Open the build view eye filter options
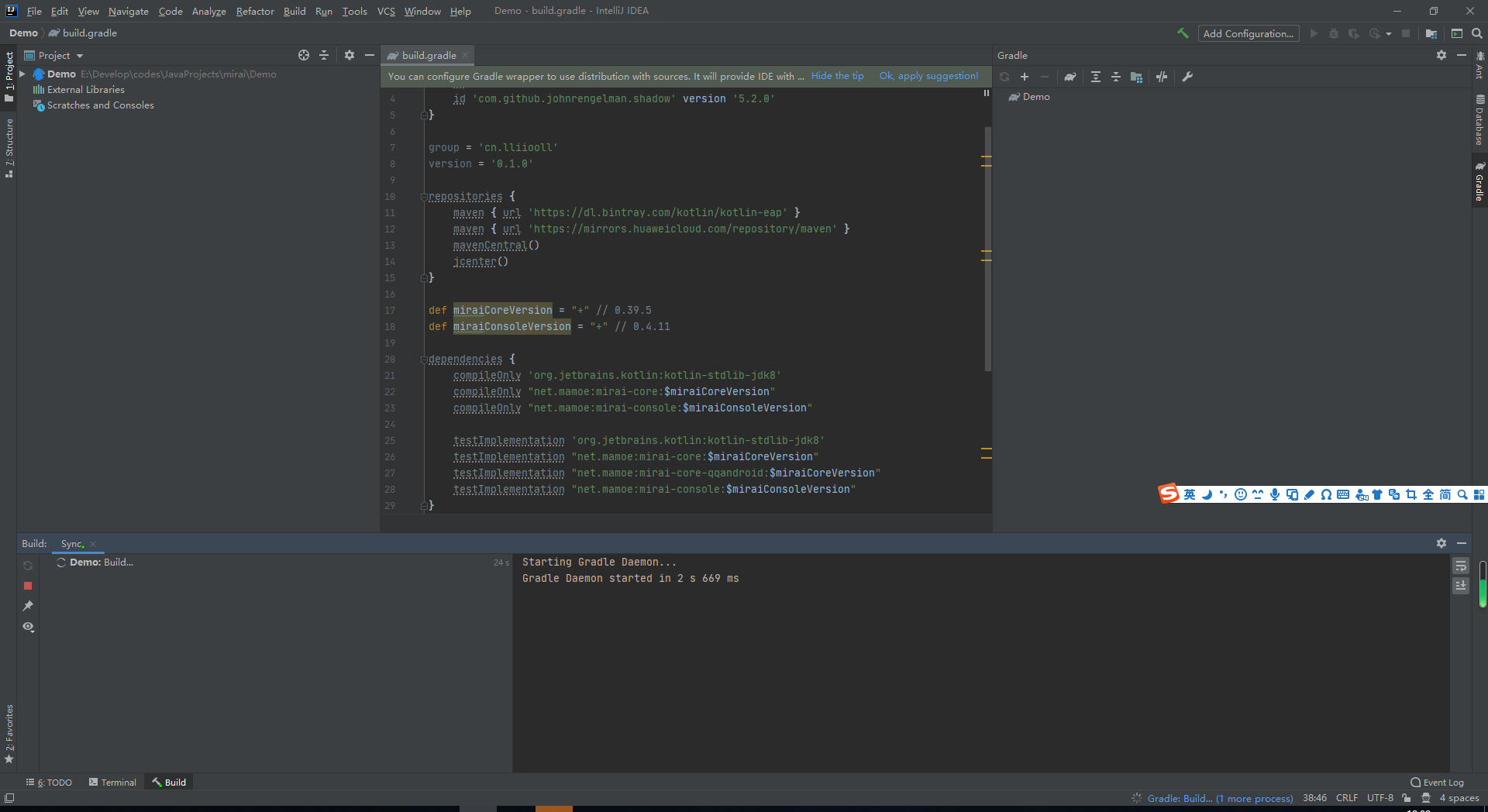Viewport: 1488px width, 812px height. pyautogui.click(x=28, y=627)
